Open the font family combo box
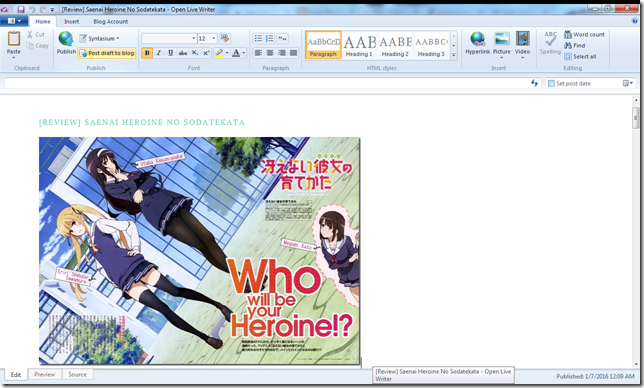The height and width of the screenshot is (388, 644). coord(169,38)
